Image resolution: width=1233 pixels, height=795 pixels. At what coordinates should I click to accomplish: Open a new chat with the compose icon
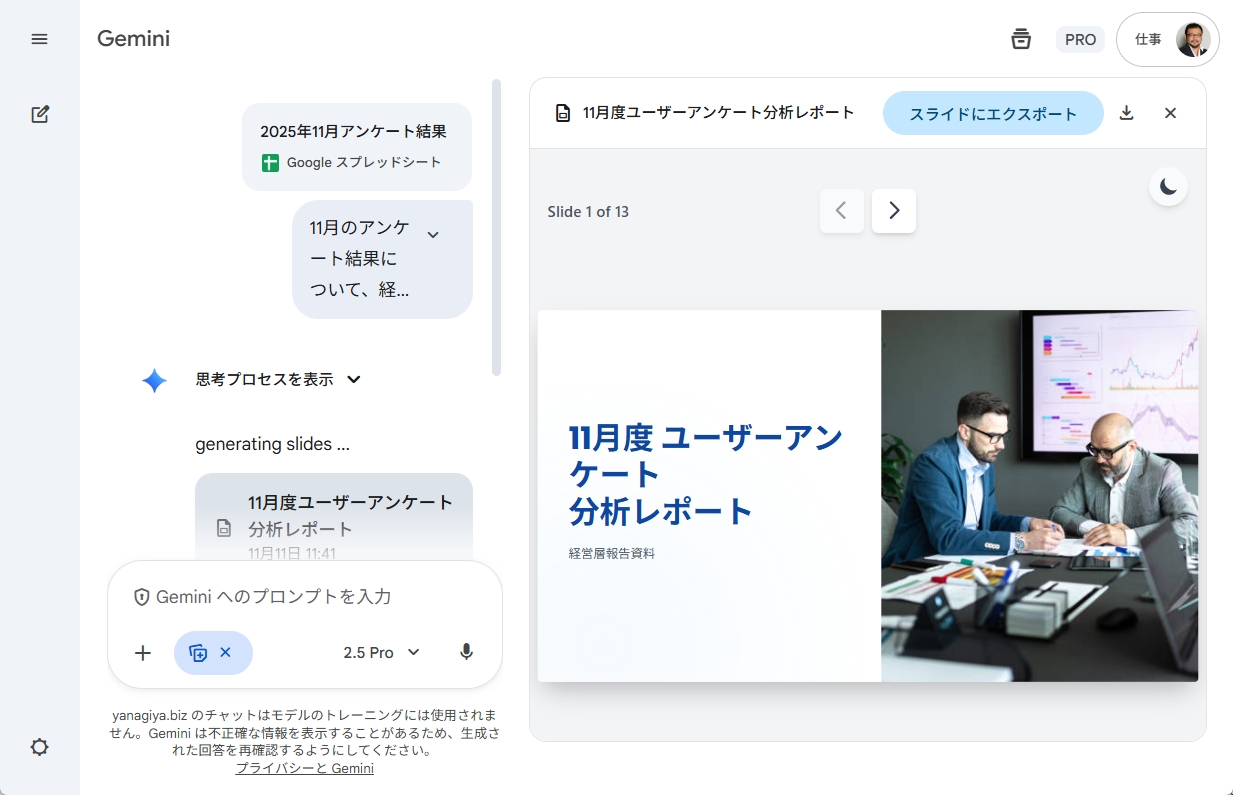pos(40,114)
